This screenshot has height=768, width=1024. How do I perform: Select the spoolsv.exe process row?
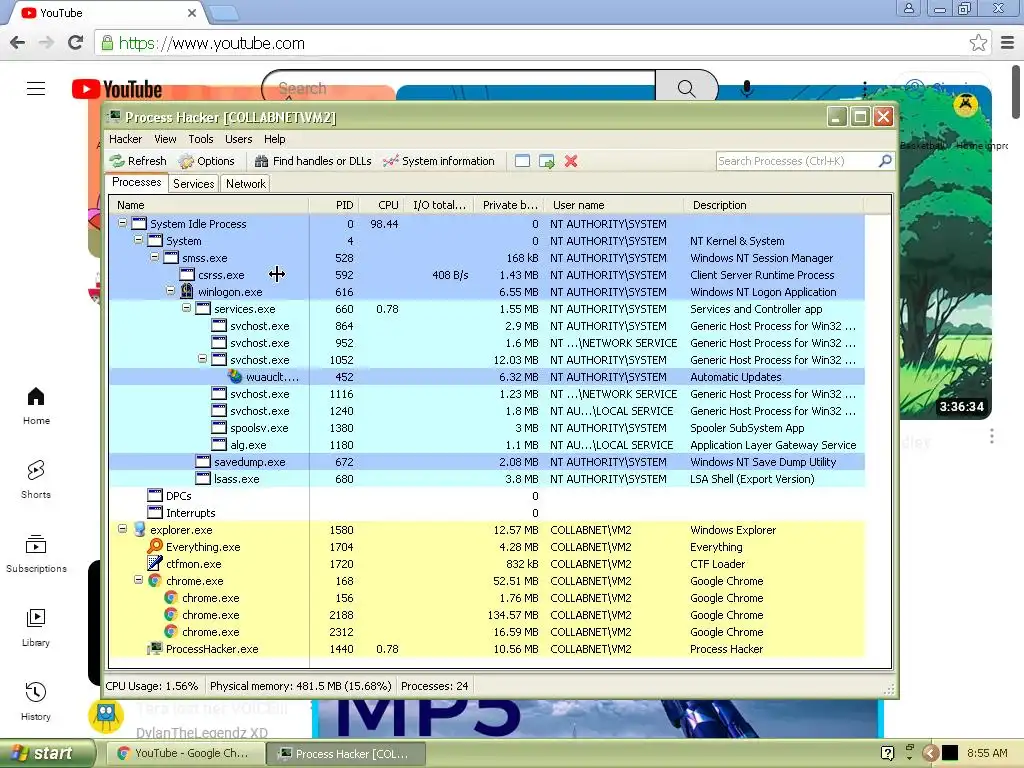[x=487, y=428]
